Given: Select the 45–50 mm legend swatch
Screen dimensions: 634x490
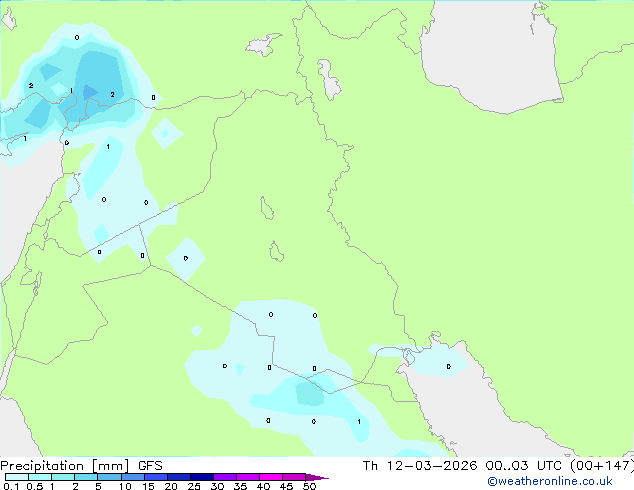Looking at the screenshot, I should coord(294,477).
